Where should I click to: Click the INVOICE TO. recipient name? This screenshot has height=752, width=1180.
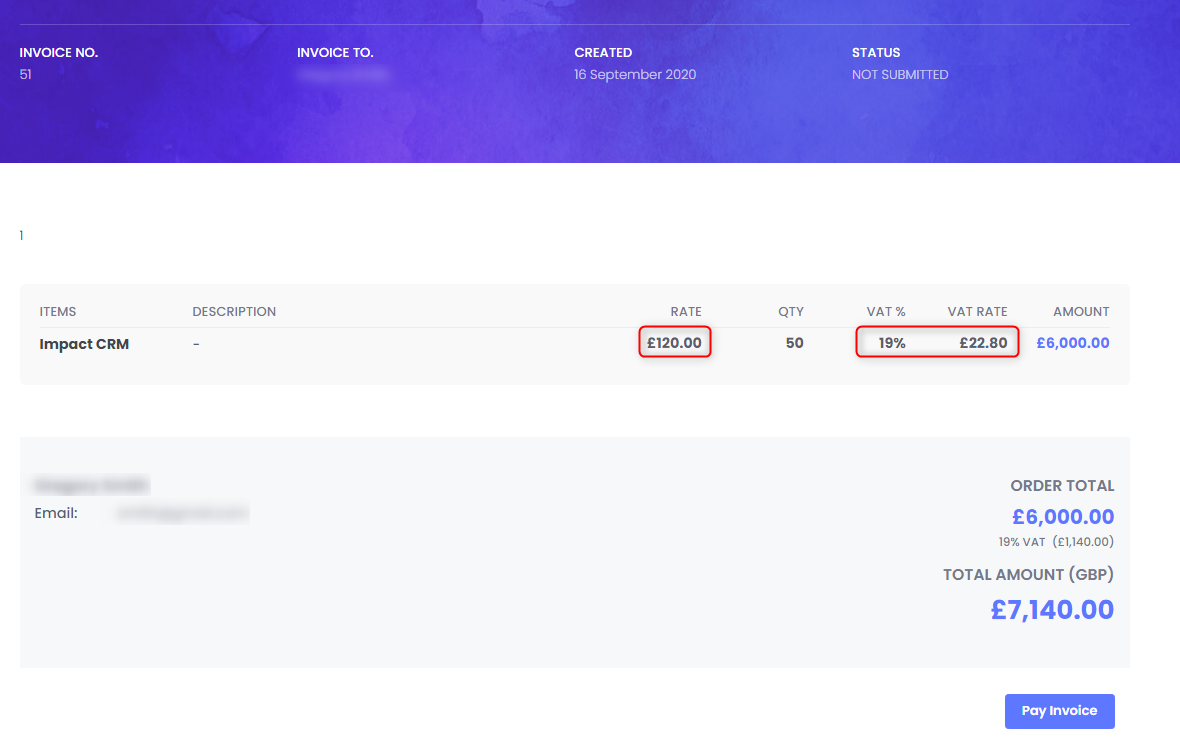point(342,74)
